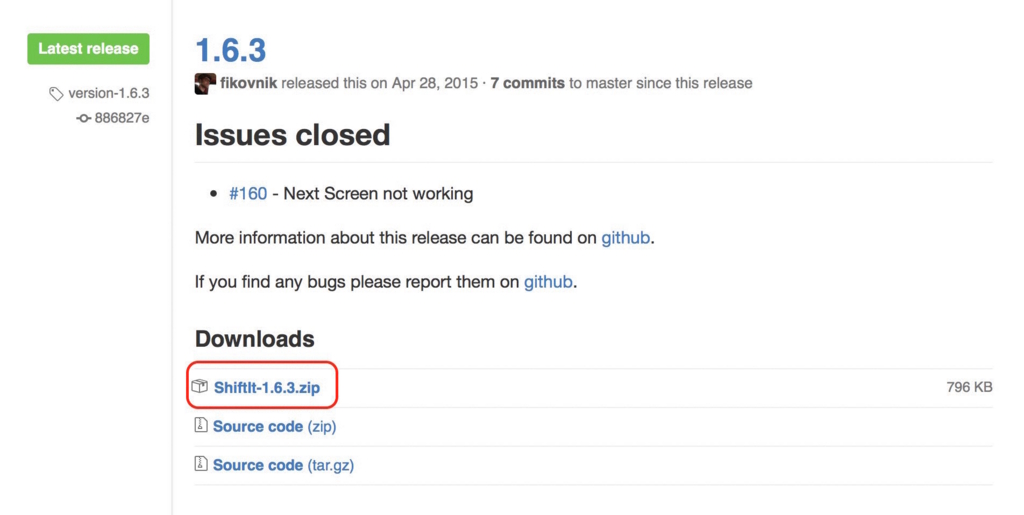The image size is (1024, 515).
Task: Click the Downloads heading
Action: [255, 339]
